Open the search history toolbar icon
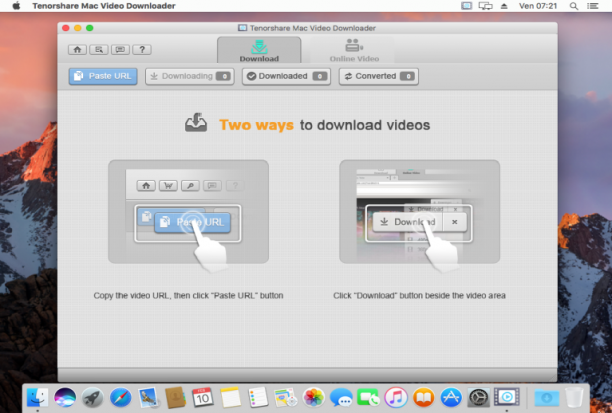The width and height of the screenshot is (612, 413). point(99,50)
